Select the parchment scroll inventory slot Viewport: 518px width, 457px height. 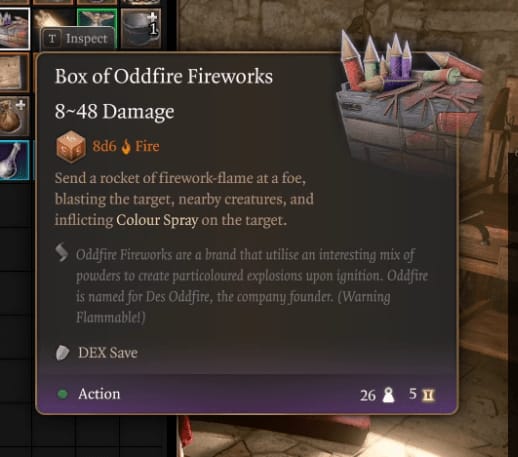pyautogui.click(x=14, y=73)
